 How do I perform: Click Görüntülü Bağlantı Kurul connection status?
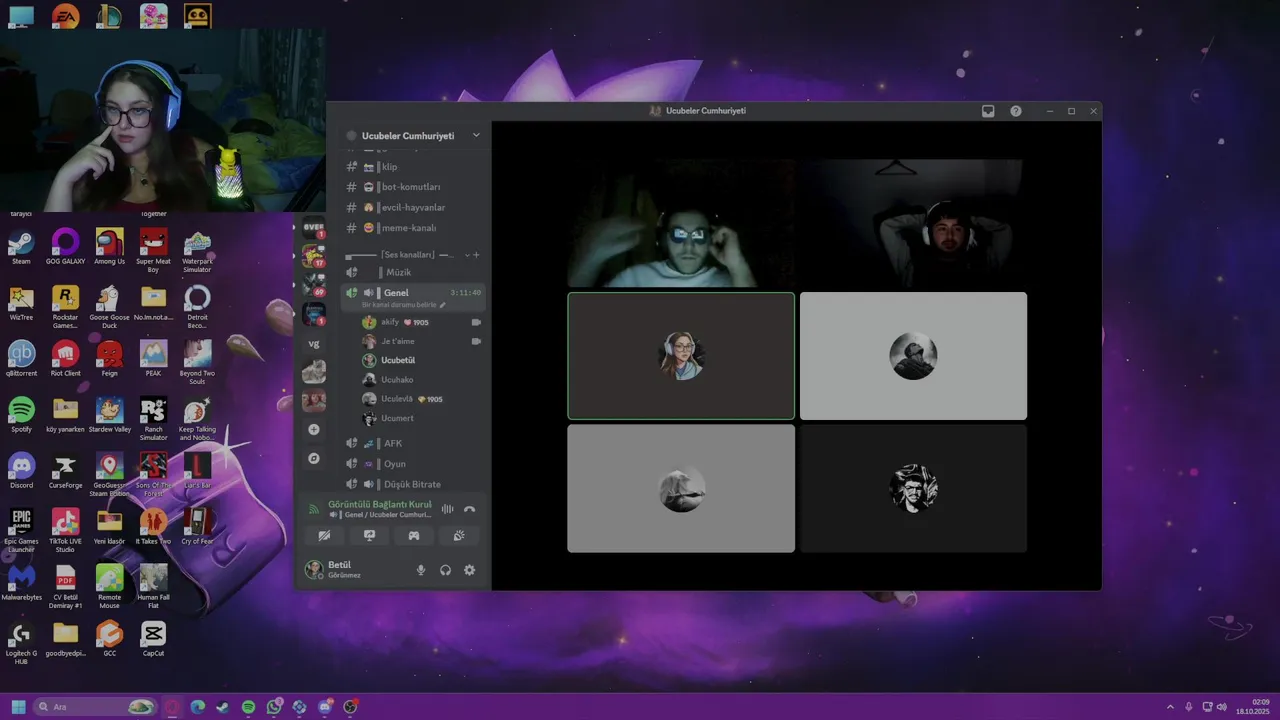pyautogui.click(x=380, y=504)
